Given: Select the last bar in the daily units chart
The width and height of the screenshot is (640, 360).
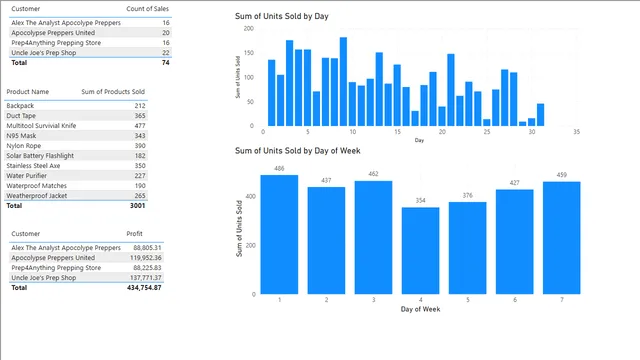Looking at the screenshot, I should click(540, 115).
